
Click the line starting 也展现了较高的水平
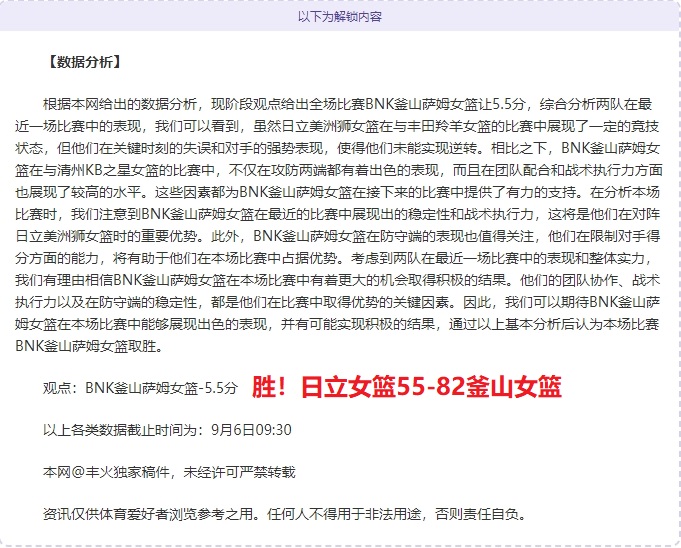click(337, 192)
